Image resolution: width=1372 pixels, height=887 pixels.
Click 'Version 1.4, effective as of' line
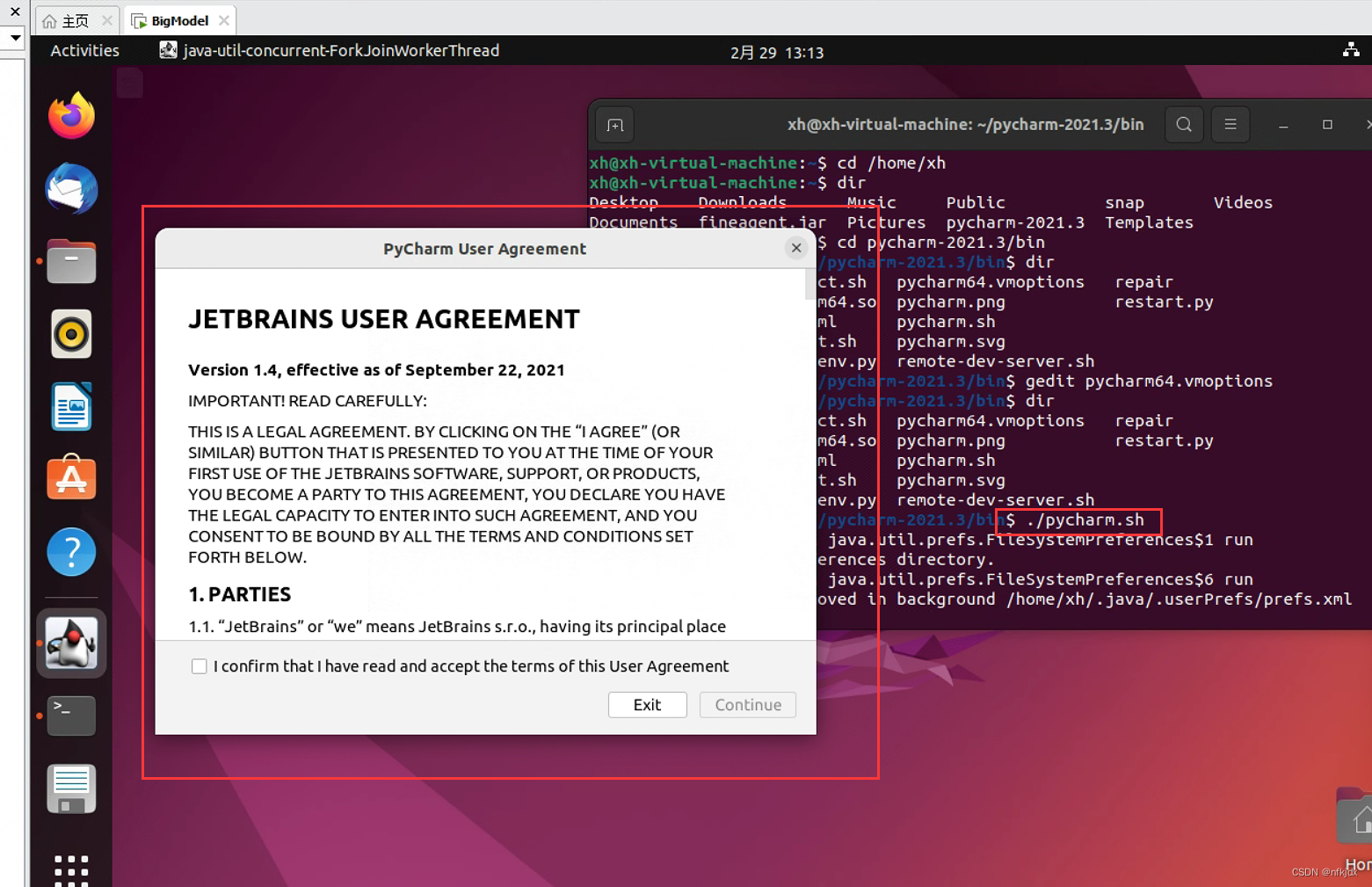click(376, 370)
